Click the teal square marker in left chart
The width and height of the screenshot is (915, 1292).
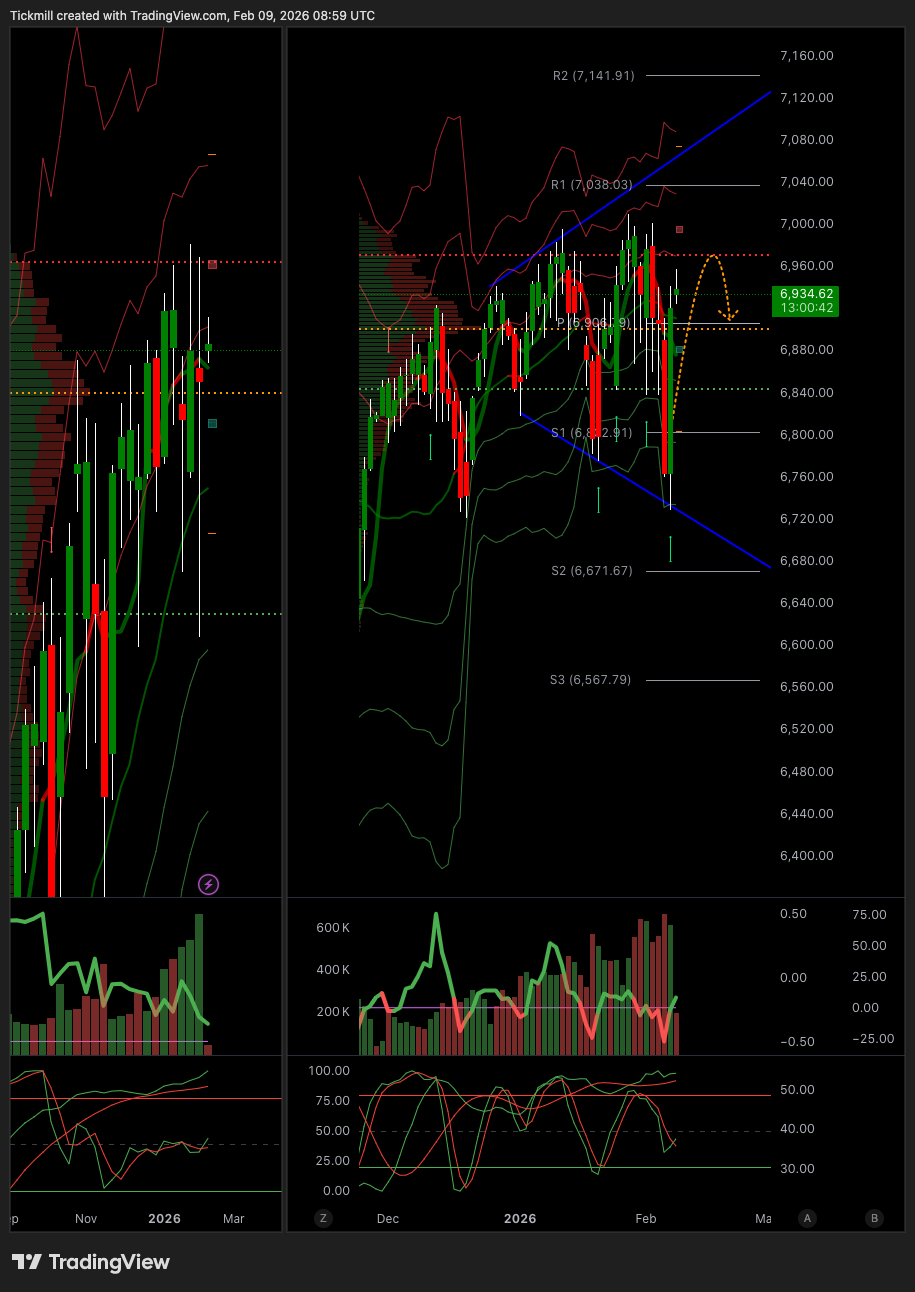pyautogui.click(x=212, y=424)
